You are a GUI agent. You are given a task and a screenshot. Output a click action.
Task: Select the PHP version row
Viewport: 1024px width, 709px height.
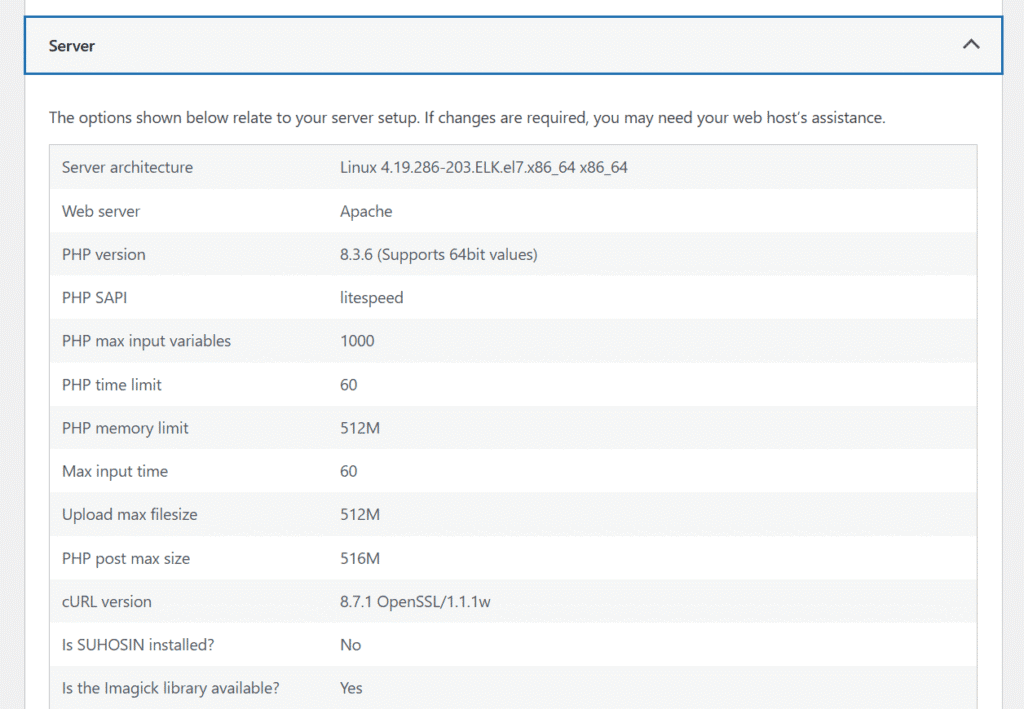coord(400,254)
